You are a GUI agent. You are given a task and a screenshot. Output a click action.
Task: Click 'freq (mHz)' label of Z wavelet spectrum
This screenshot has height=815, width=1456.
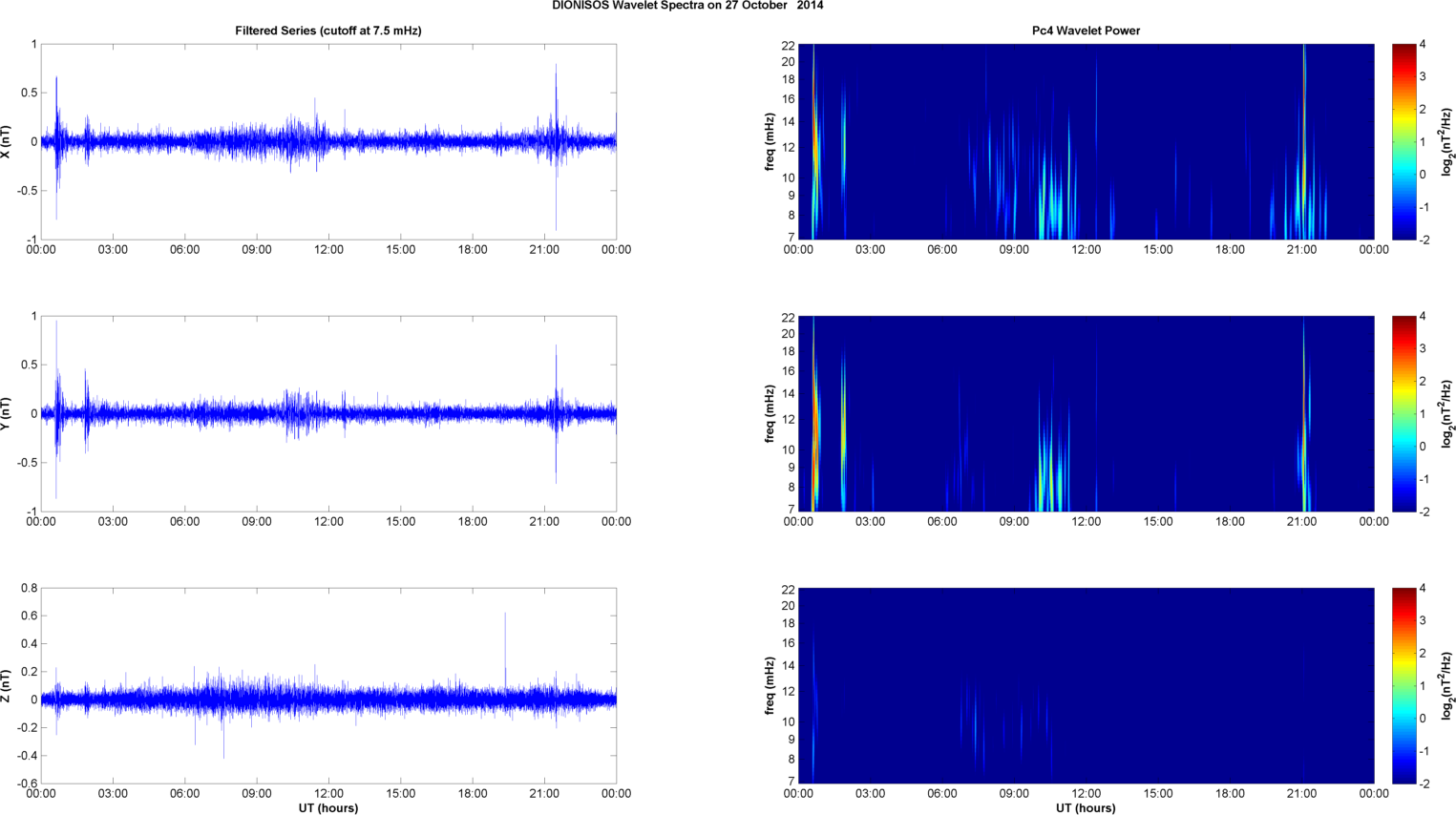click(770, 685)
